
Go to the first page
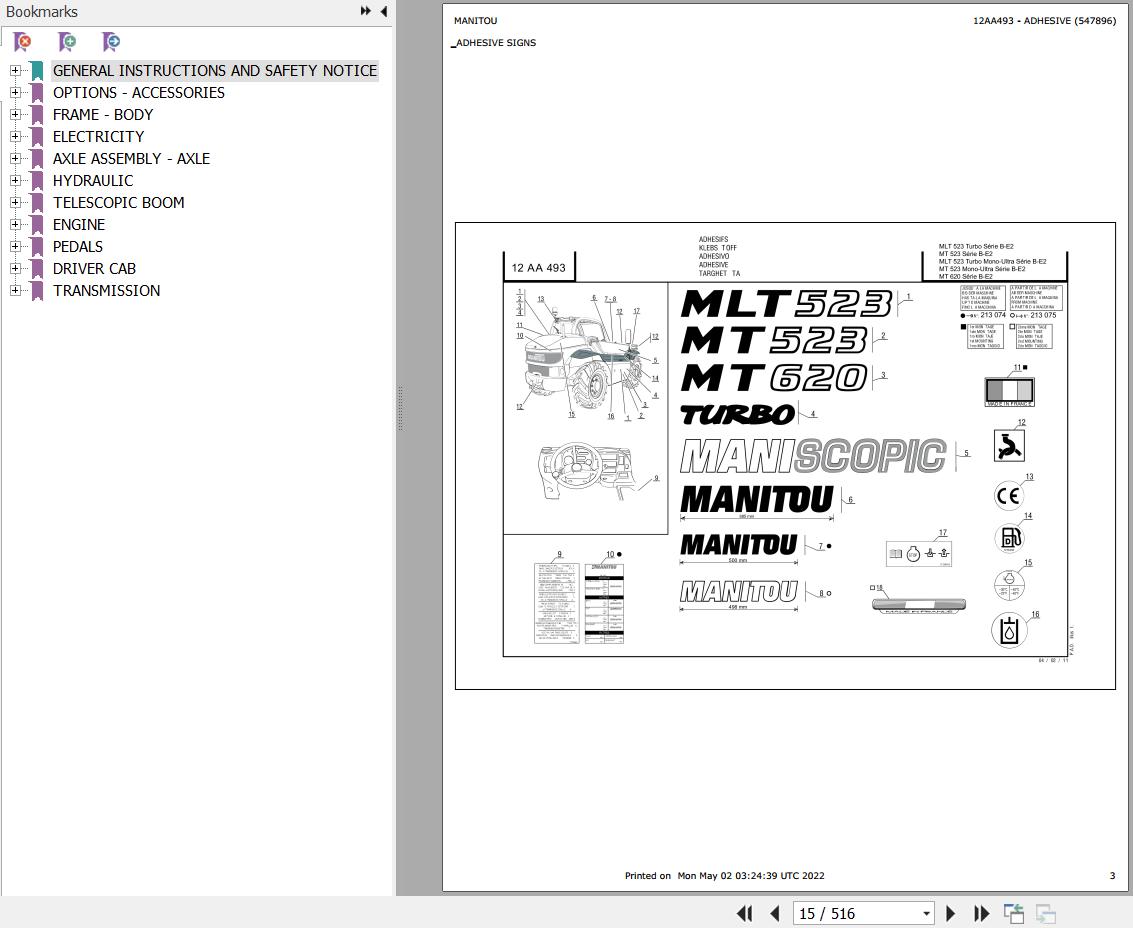744,914
